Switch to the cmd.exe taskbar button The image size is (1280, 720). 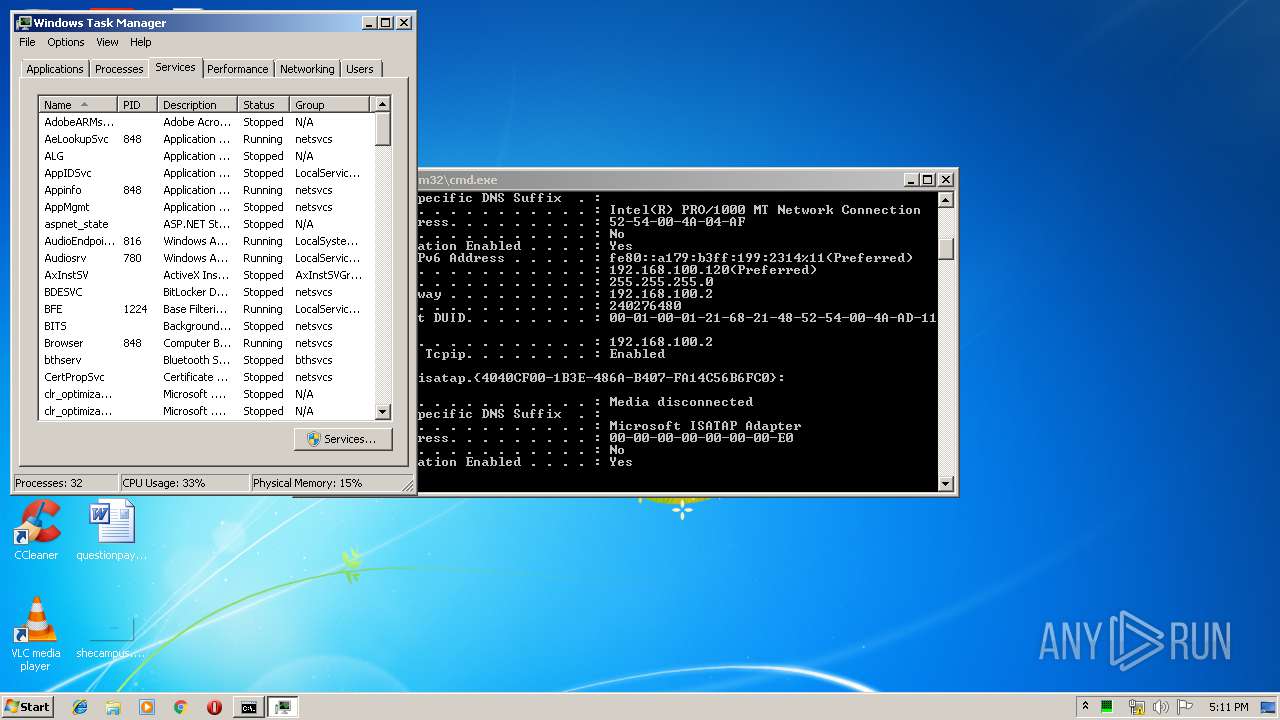point(248,707)
